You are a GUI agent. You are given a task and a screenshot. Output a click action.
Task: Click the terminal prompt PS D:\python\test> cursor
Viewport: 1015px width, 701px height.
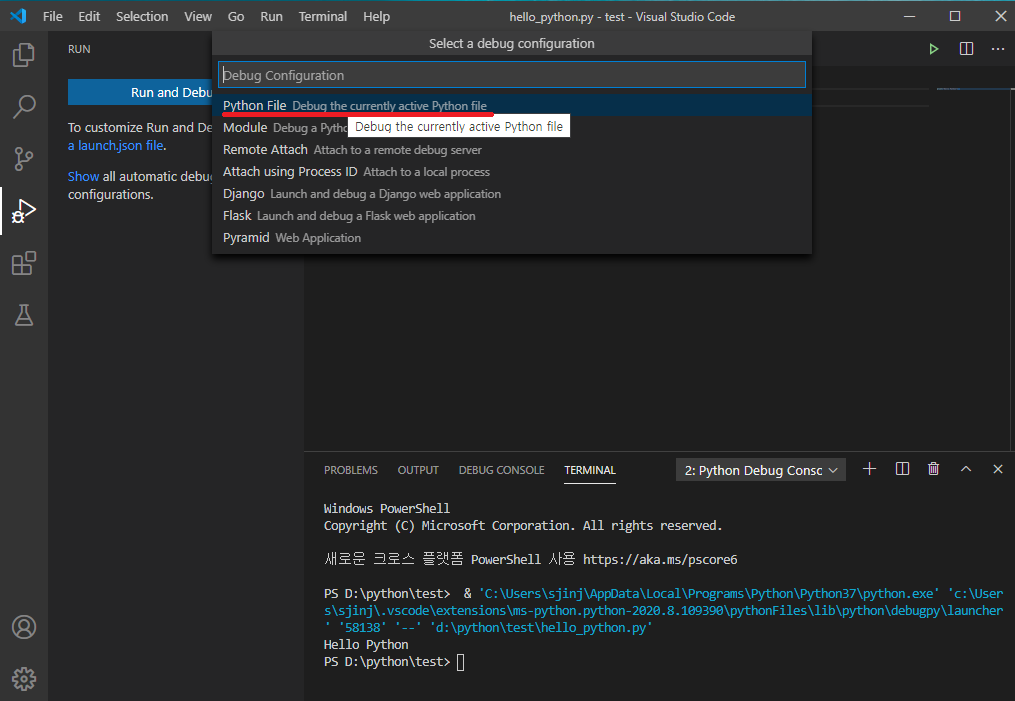(460, 662)
